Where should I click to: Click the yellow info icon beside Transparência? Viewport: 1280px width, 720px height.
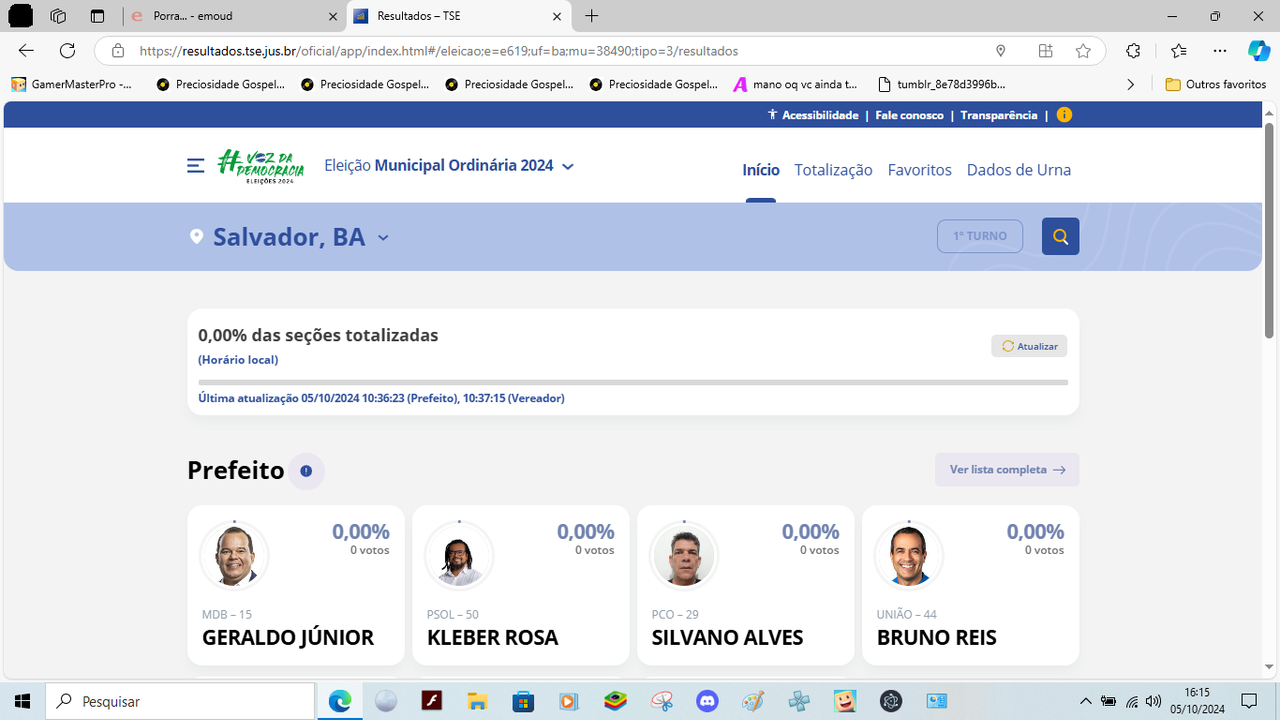[1064, 115]
